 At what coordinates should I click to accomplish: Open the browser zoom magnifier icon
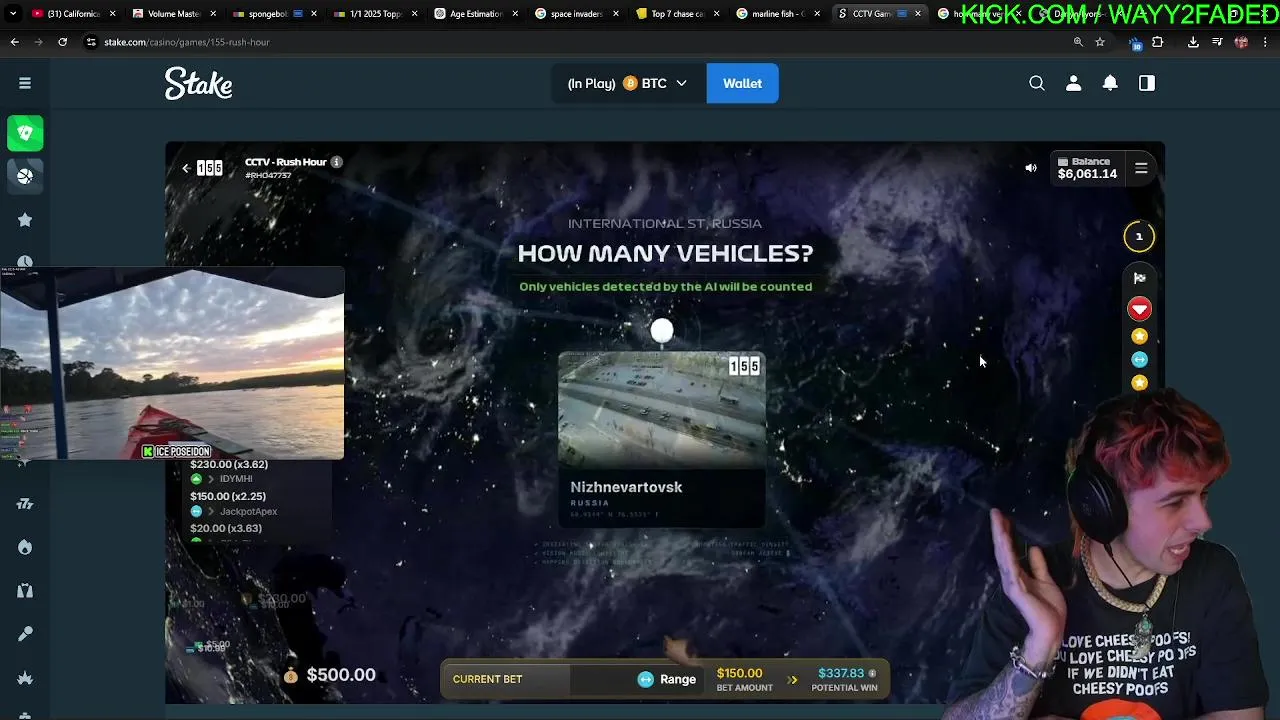pyautogui.click(x=1078, y=42)
